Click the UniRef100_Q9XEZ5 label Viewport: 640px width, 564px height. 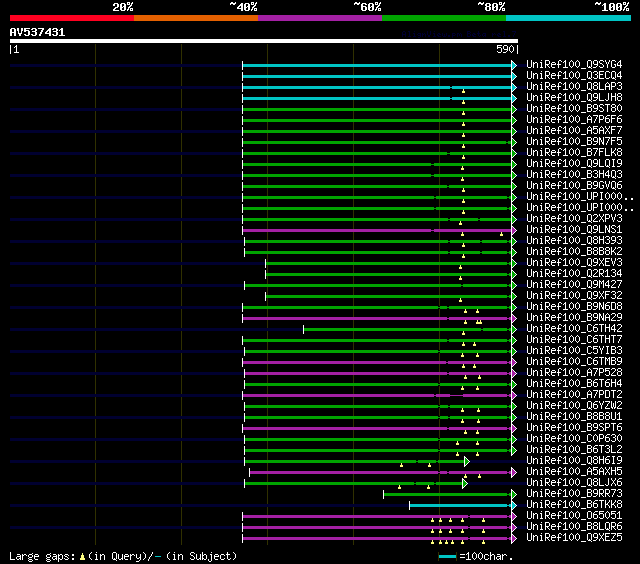[574, 538]
